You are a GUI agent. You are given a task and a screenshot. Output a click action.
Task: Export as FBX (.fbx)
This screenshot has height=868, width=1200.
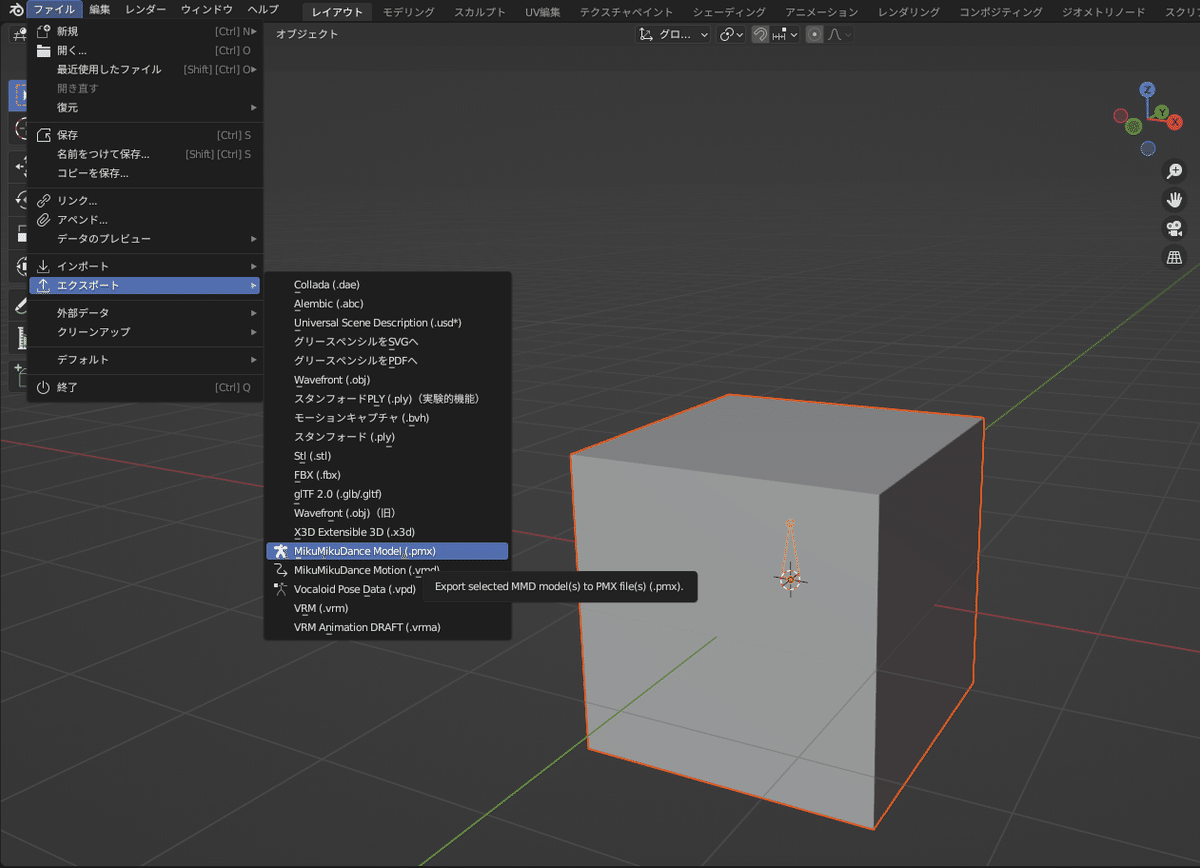(387, 475)
